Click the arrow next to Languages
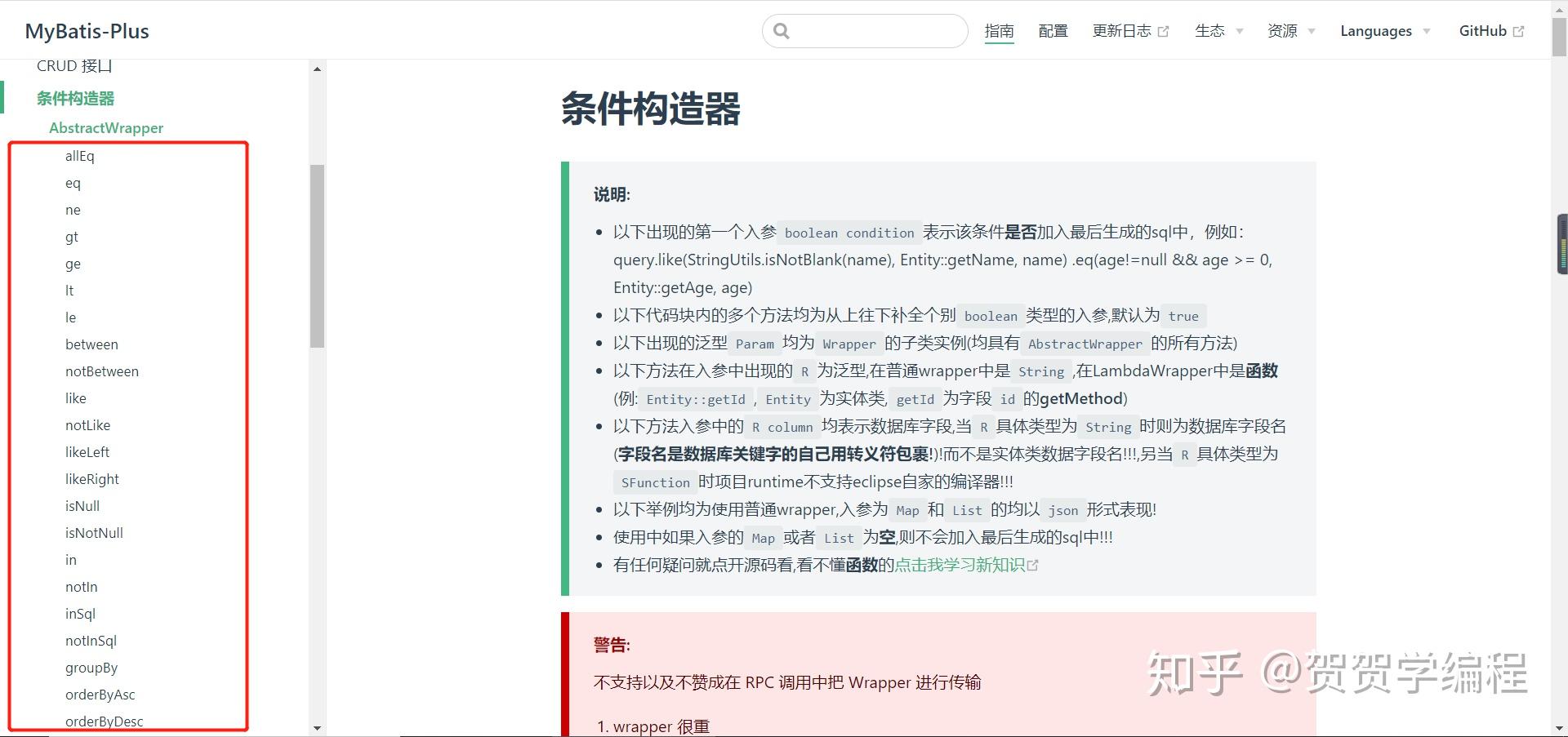This screenshot has height=737, width=1568. coord(1427,32)
